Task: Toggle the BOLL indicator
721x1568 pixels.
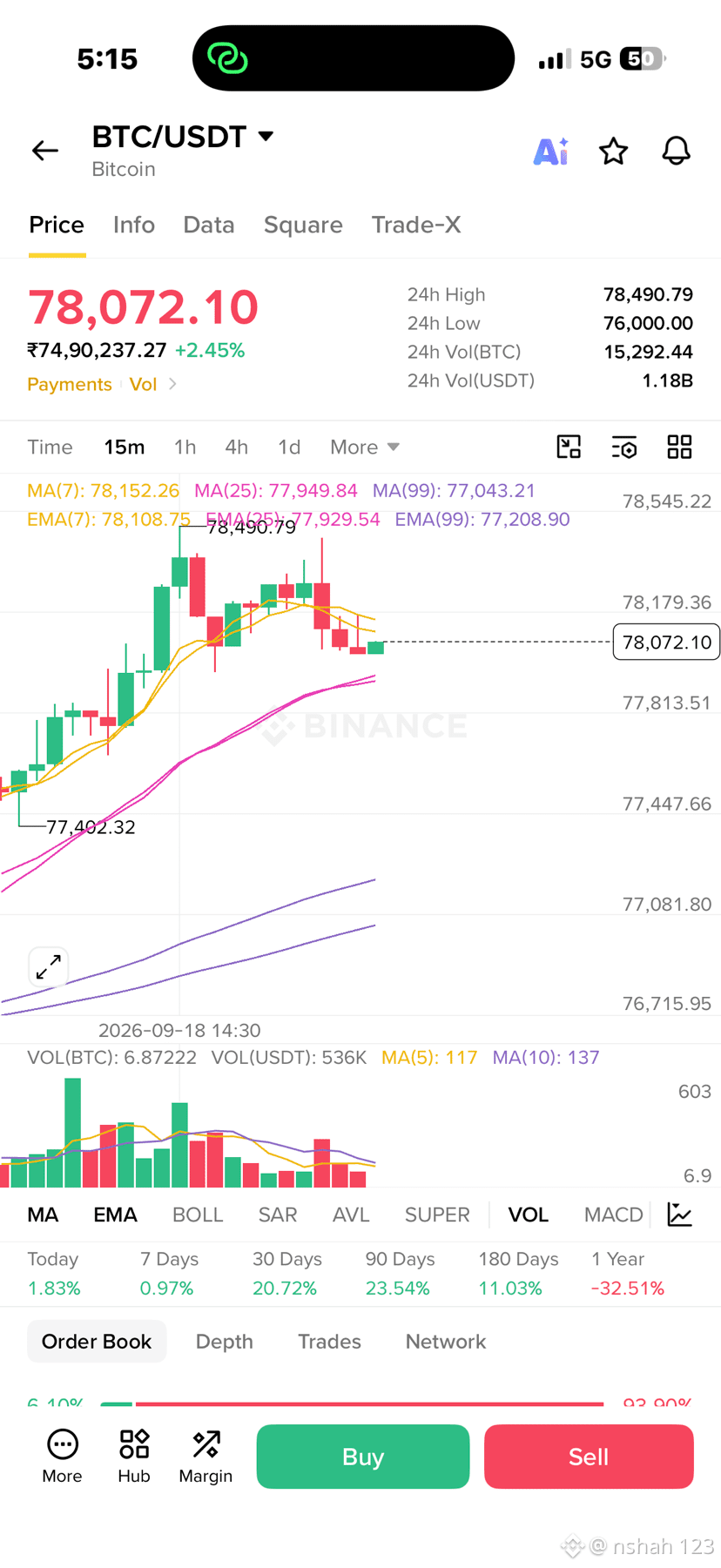Action: (x=198, y=1215)
